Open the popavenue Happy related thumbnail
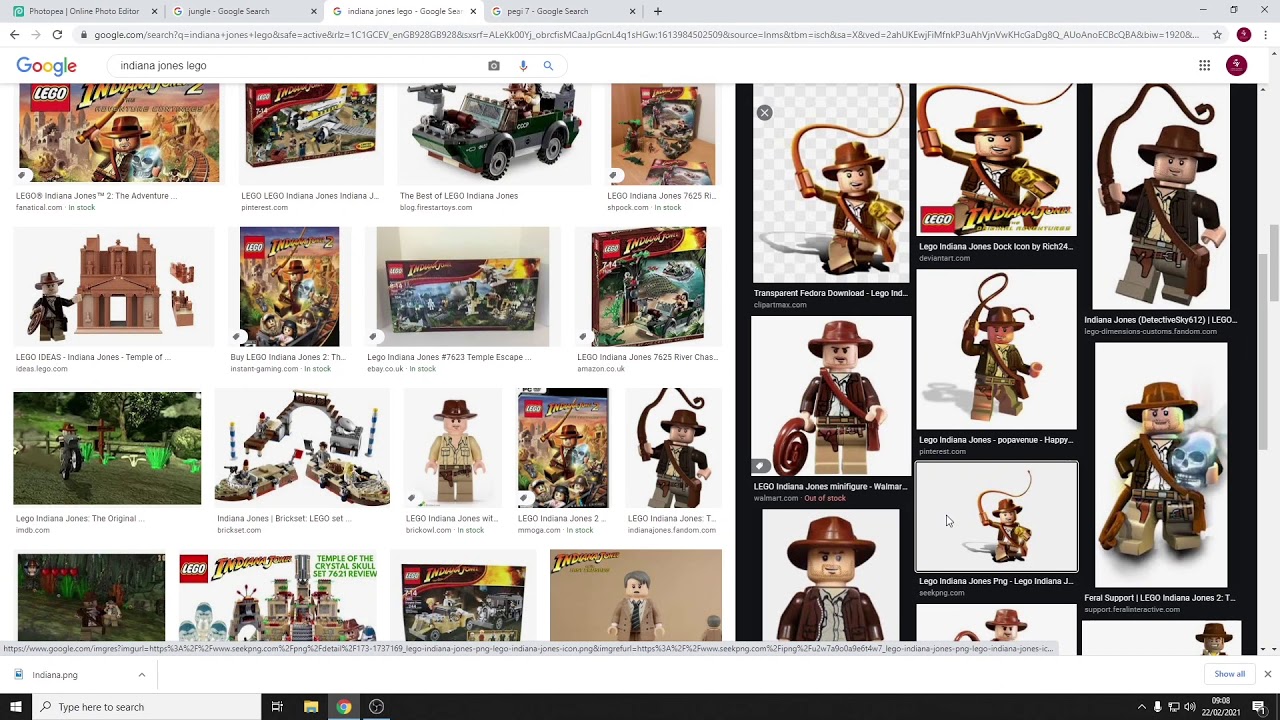Viewport: 1280px width, 720px height. click(996, 350)
